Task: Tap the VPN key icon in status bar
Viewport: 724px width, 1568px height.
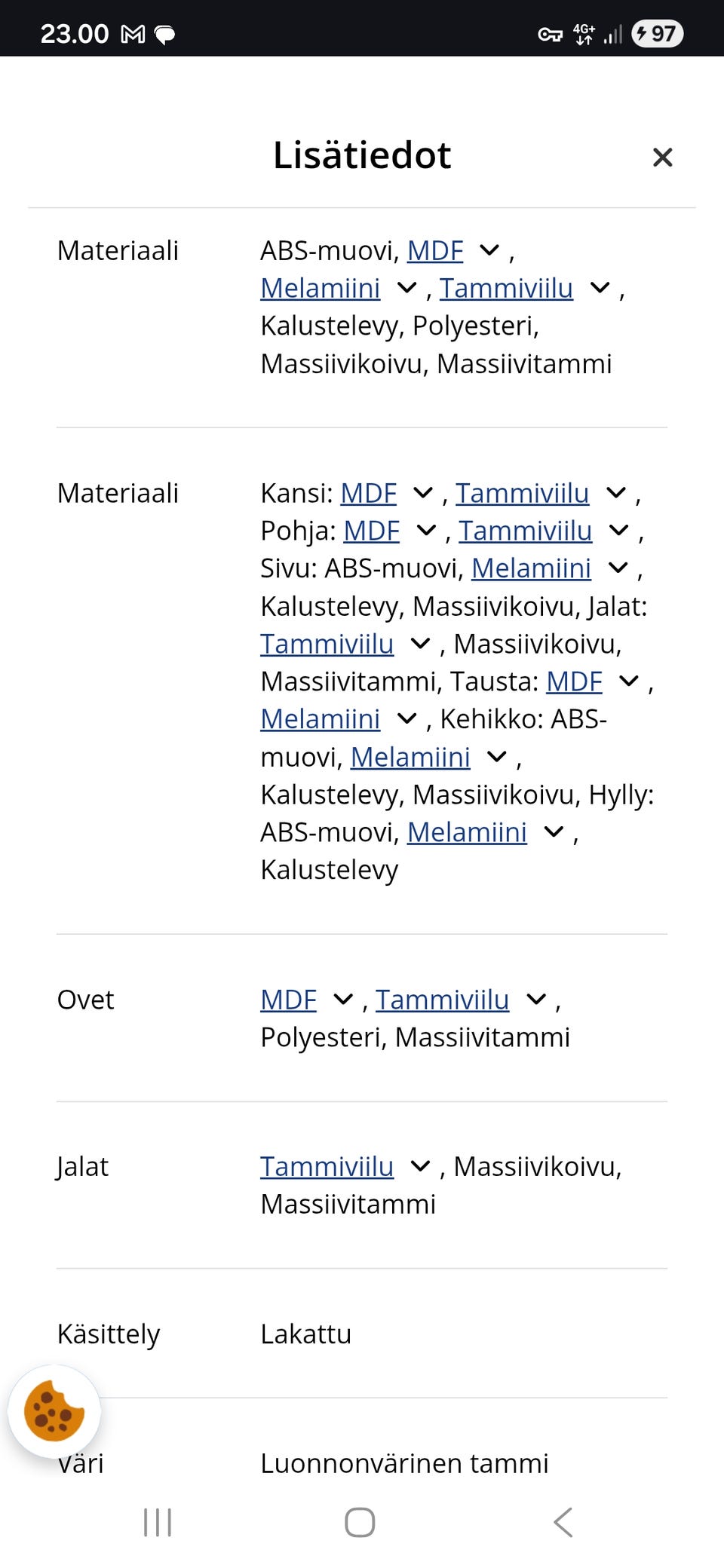Action: (x=550, y=34)
